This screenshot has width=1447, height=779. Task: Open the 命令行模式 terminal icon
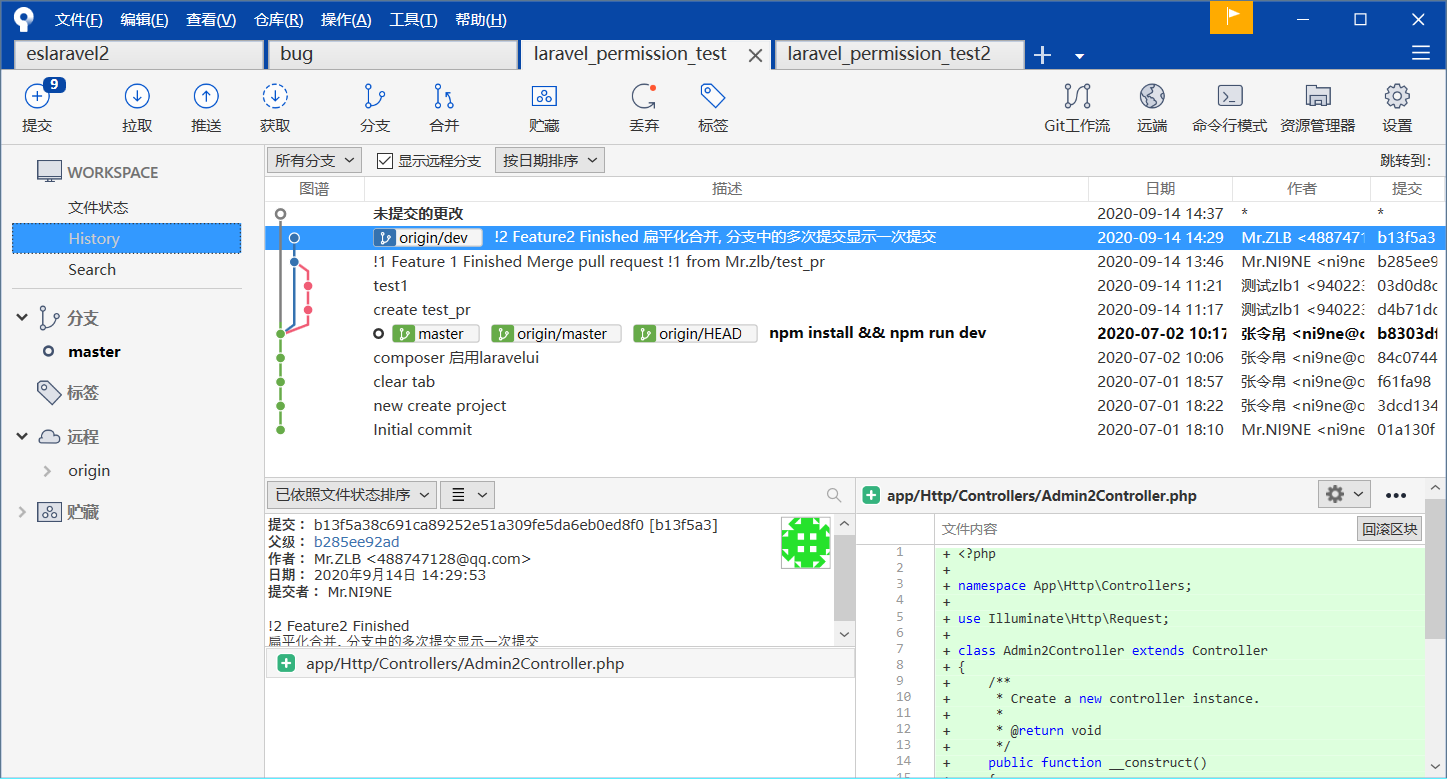pos(1229,97)
